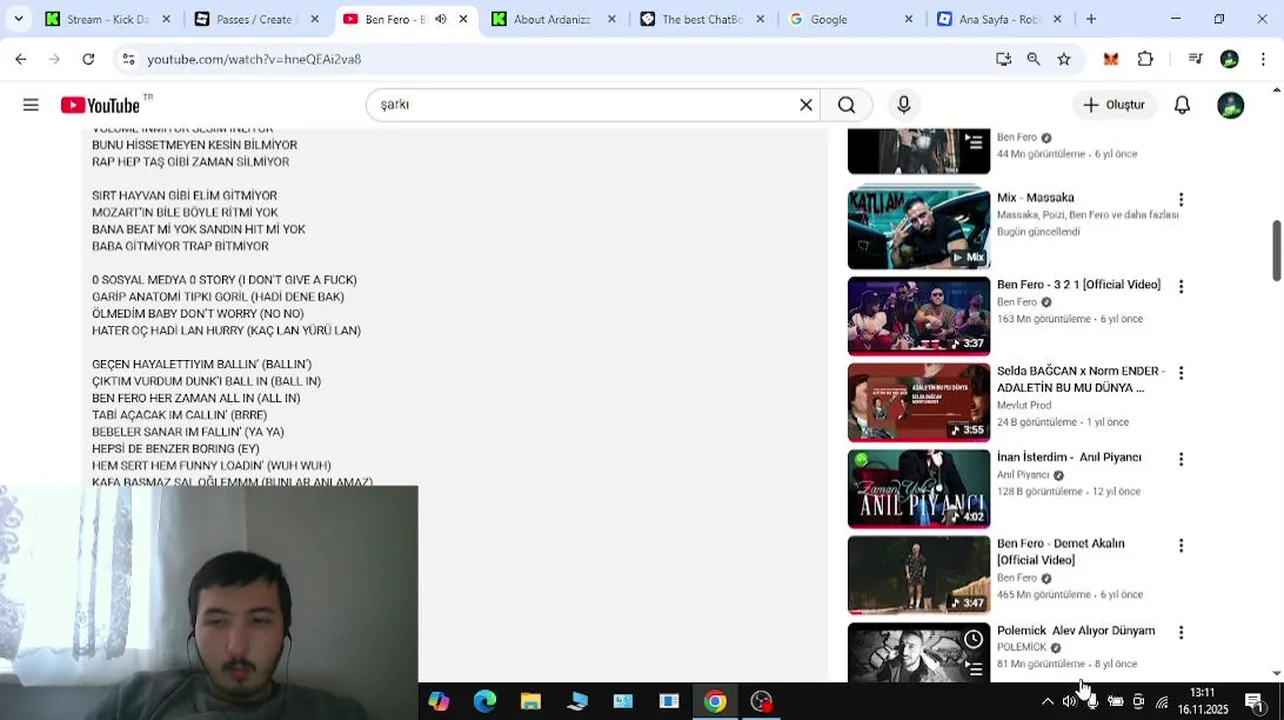
Task: Open Ben Fero - 3 2 1 video title
Action: click(1078, 285)
